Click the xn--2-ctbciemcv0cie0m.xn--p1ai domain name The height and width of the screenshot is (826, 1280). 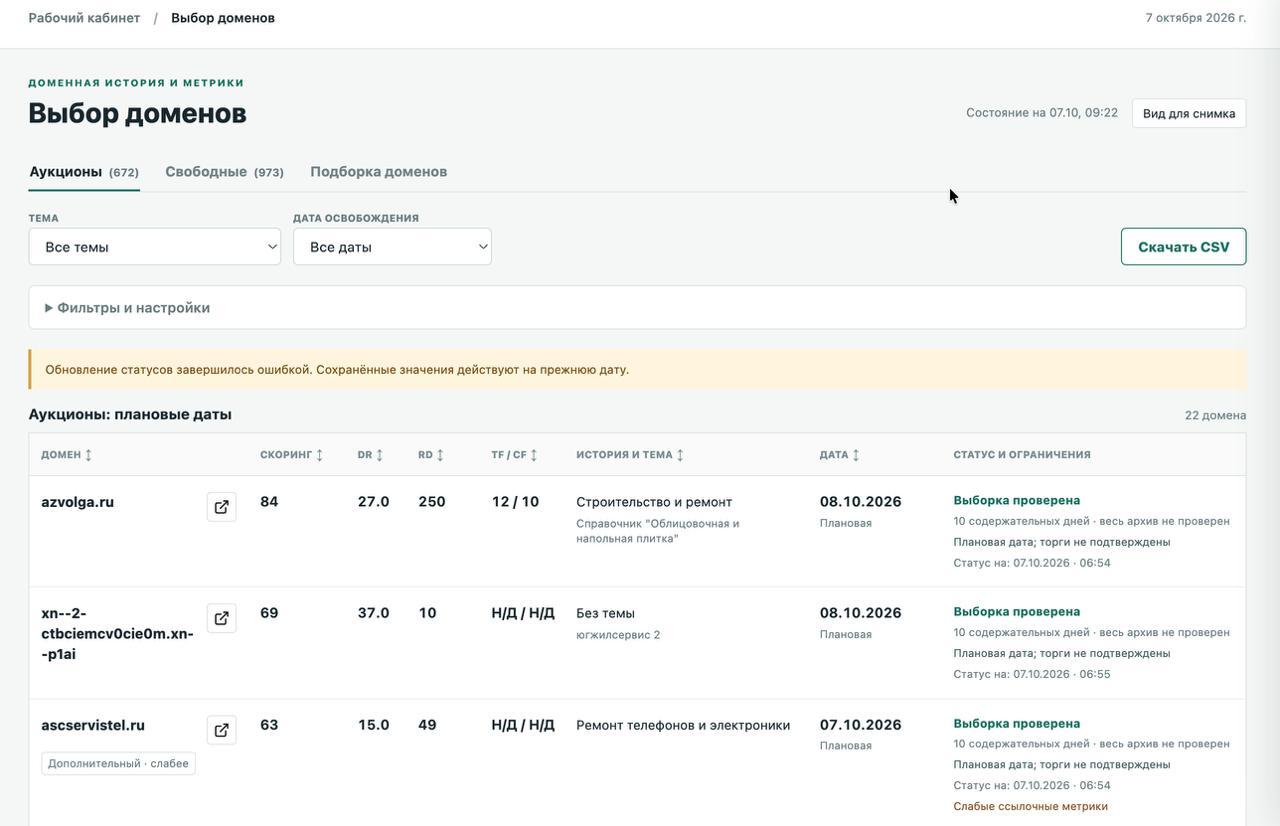pos(118,633)
